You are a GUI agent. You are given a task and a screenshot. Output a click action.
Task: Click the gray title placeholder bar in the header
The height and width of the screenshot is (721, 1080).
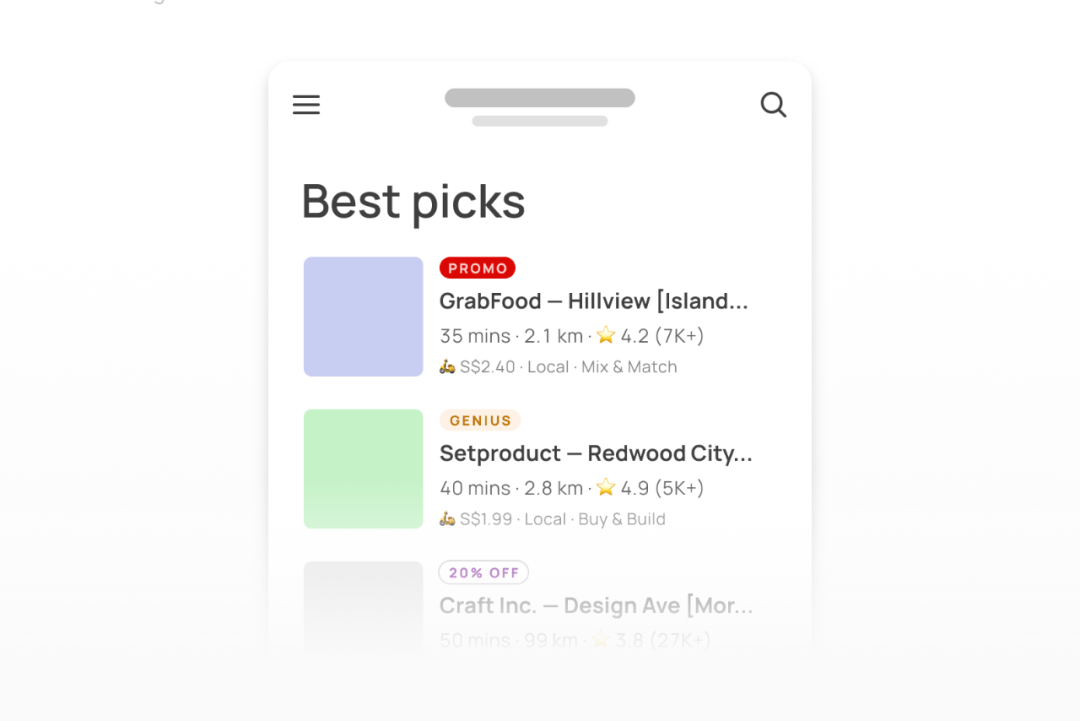pyautogui.click(x=540, y=98)
